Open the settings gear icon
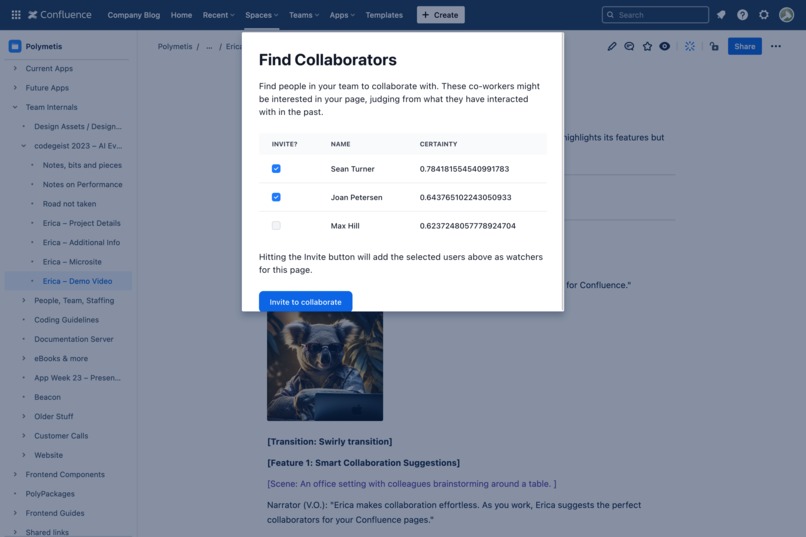This screenshot has height=537, width=806. pos(764,15)
